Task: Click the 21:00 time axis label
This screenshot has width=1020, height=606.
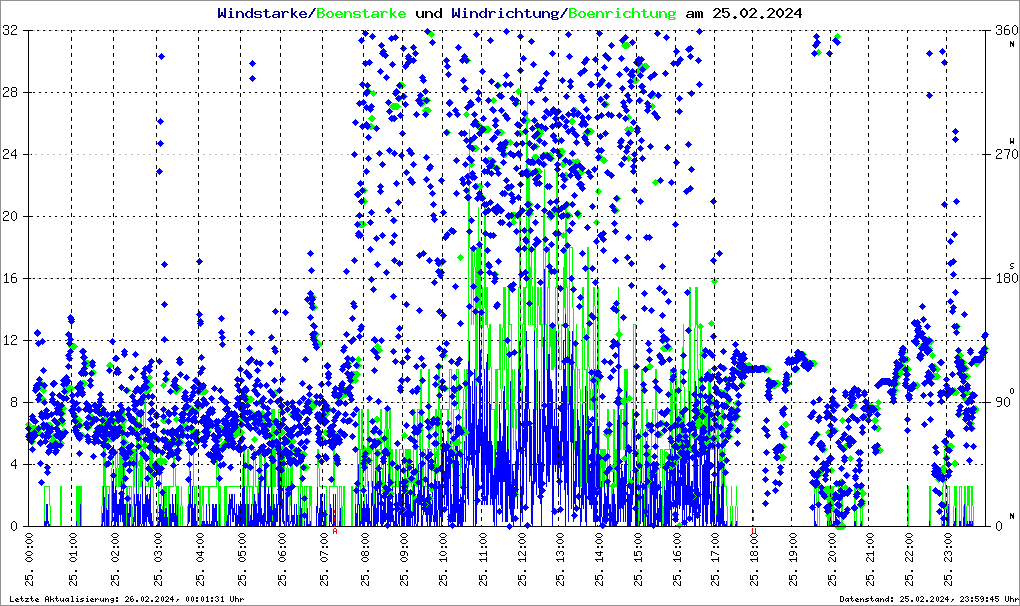Action: point(870,559)
